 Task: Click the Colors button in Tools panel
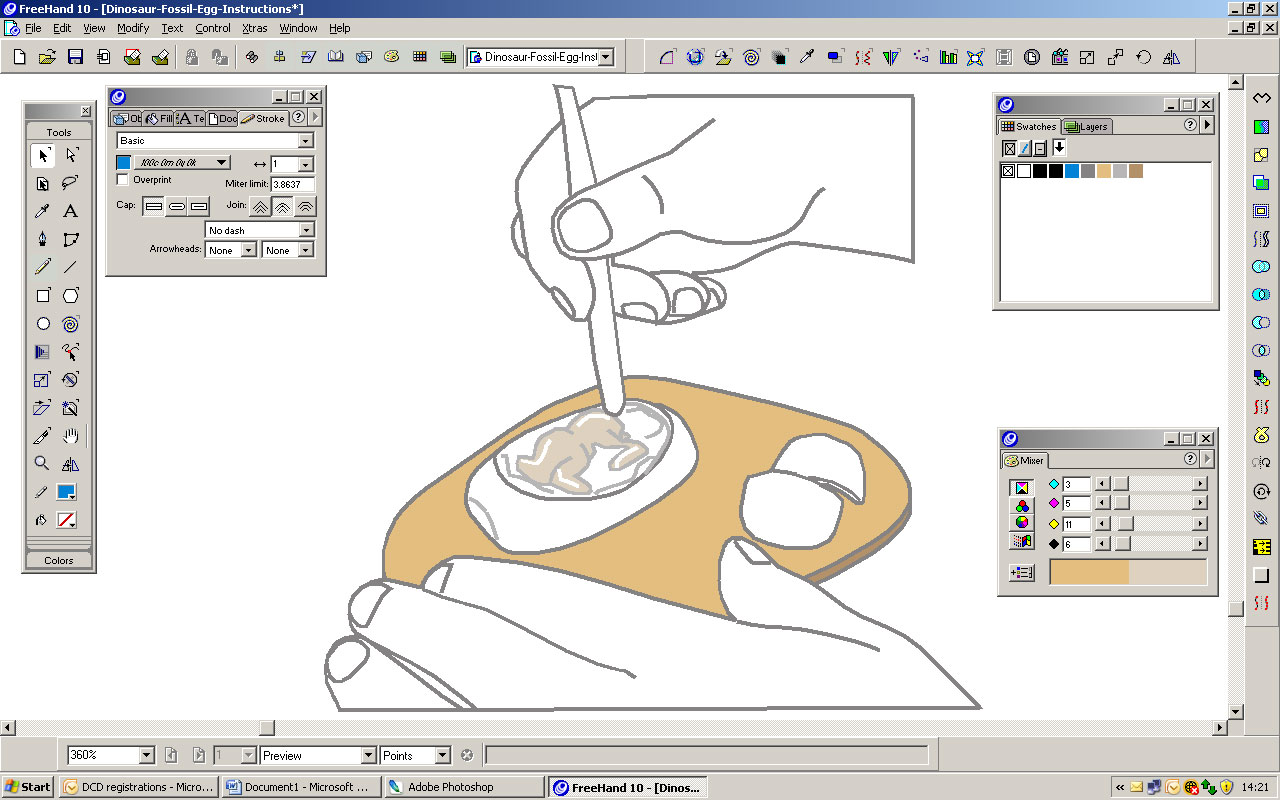point(59,560)
